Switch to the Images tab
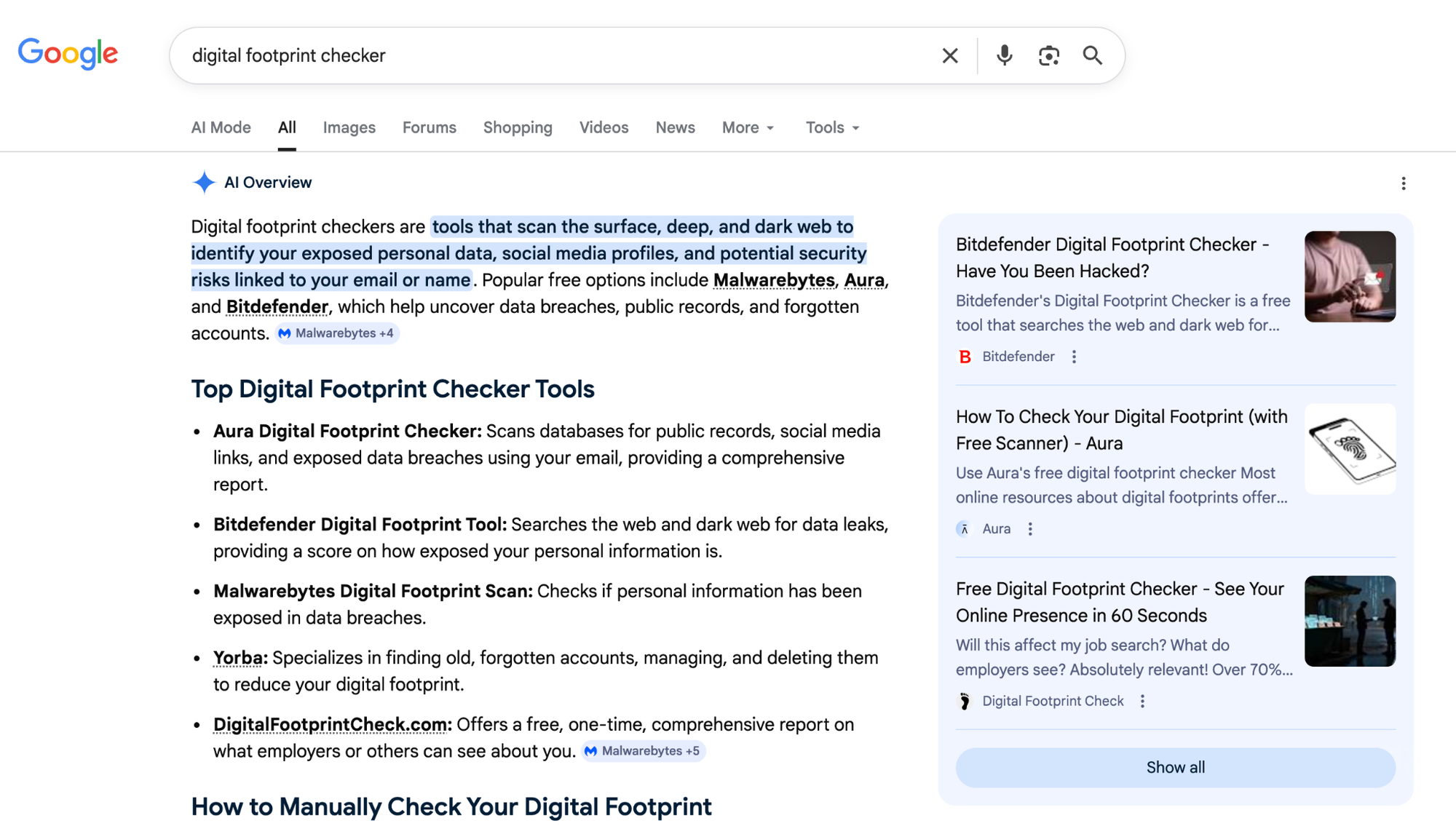The height and width of the screenshot is (826, 1456). pyautogui.click(x=349, y=127)
